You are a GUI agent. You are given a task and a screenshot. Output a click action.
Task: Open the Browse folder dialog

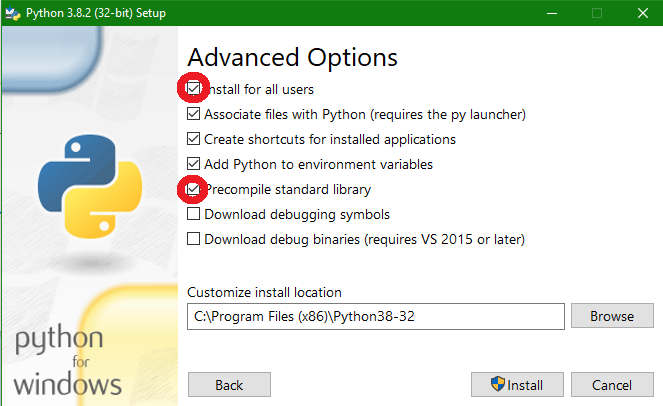(612, 316)
